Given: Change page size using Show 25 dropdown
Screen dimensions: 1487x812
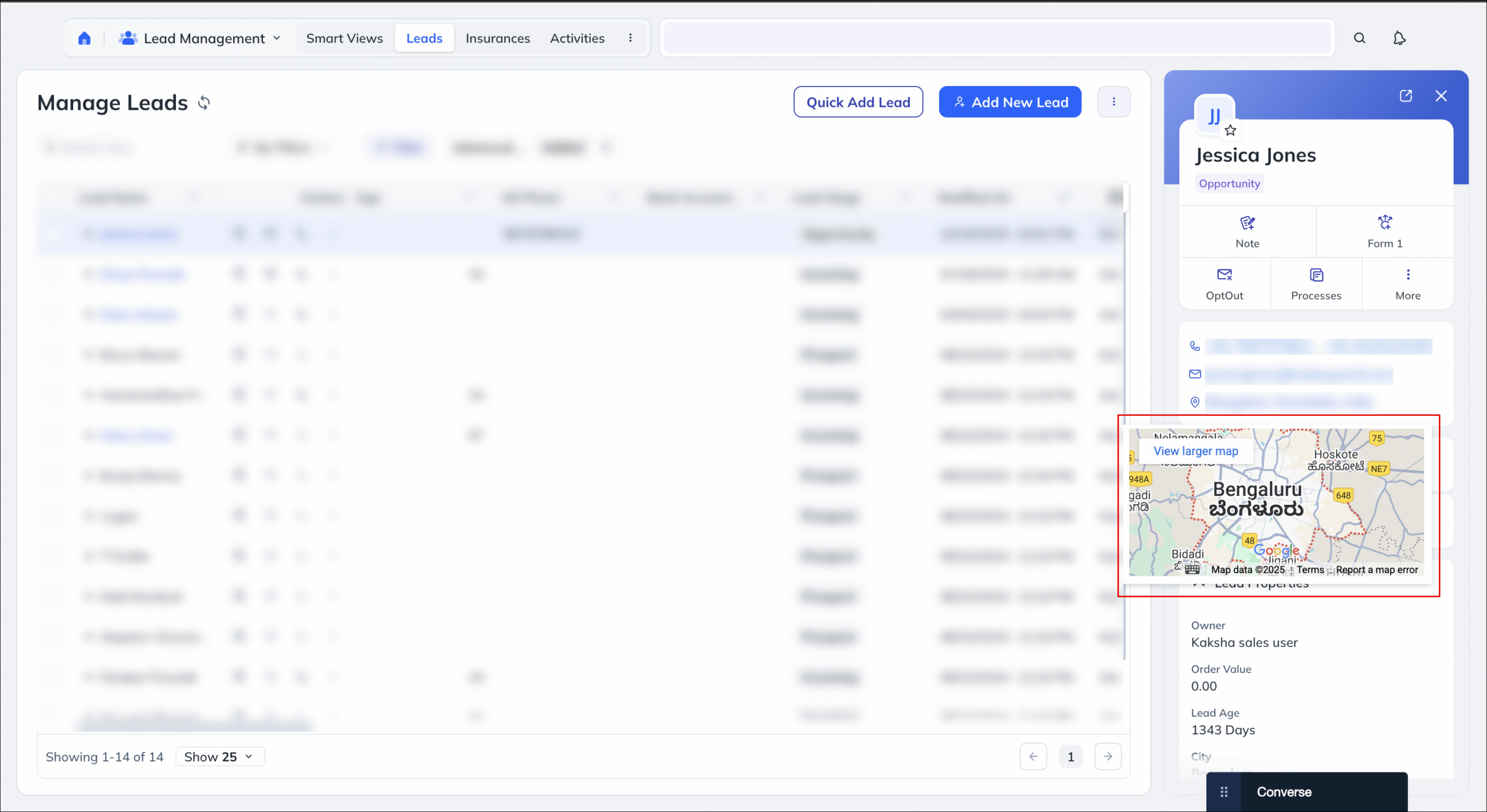Looking at the screenshot, I should (220, 756).
